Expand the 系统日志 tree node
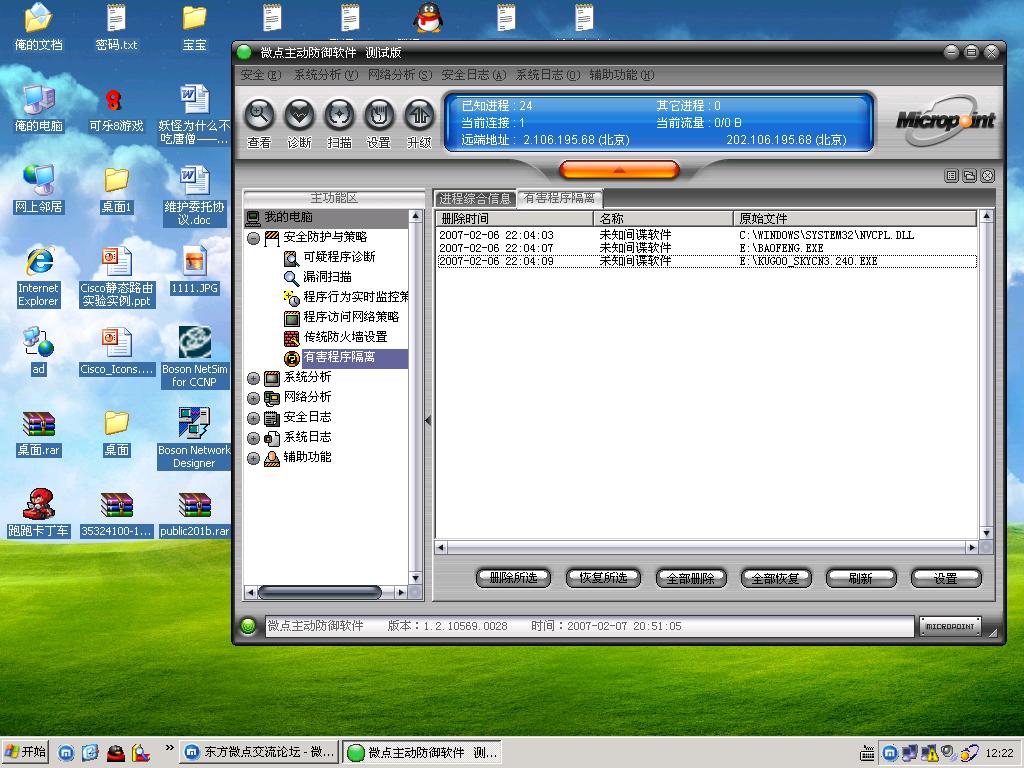Viewport: 1024px width, 768px height. (x=254, y=438)
